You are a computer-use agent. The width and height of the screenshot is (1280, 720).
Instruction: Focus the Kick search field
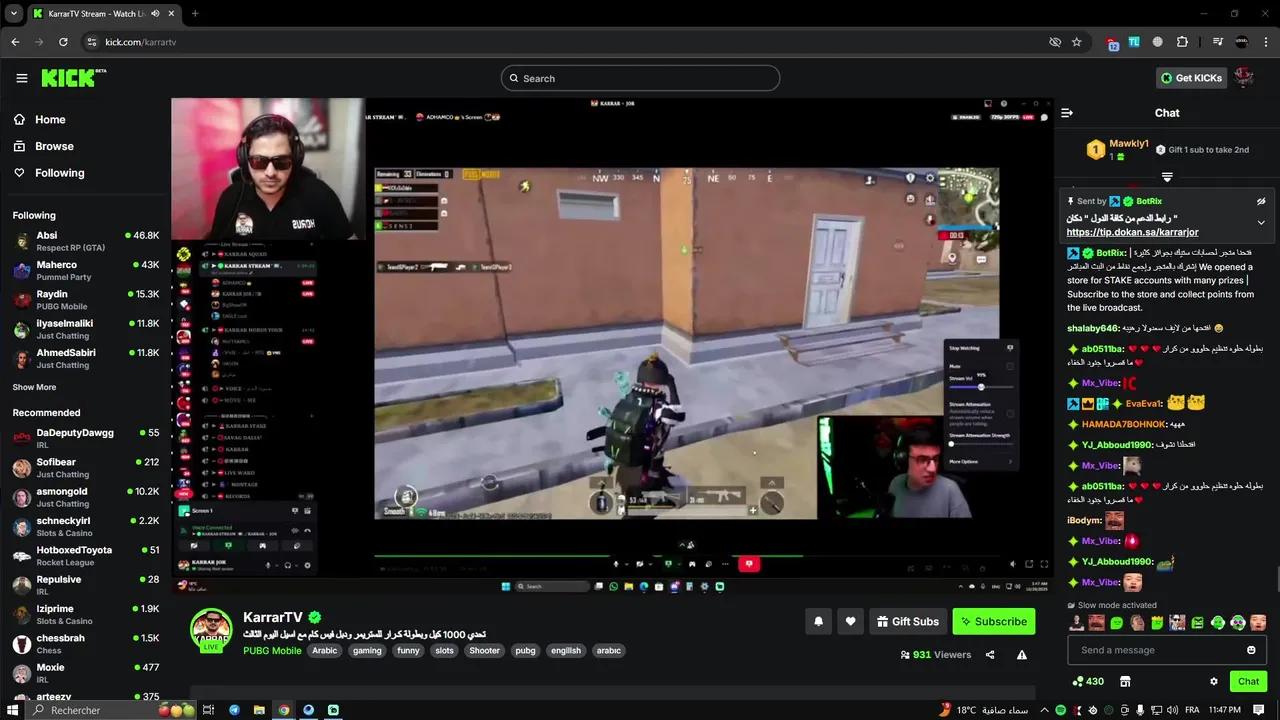(640, 78)
